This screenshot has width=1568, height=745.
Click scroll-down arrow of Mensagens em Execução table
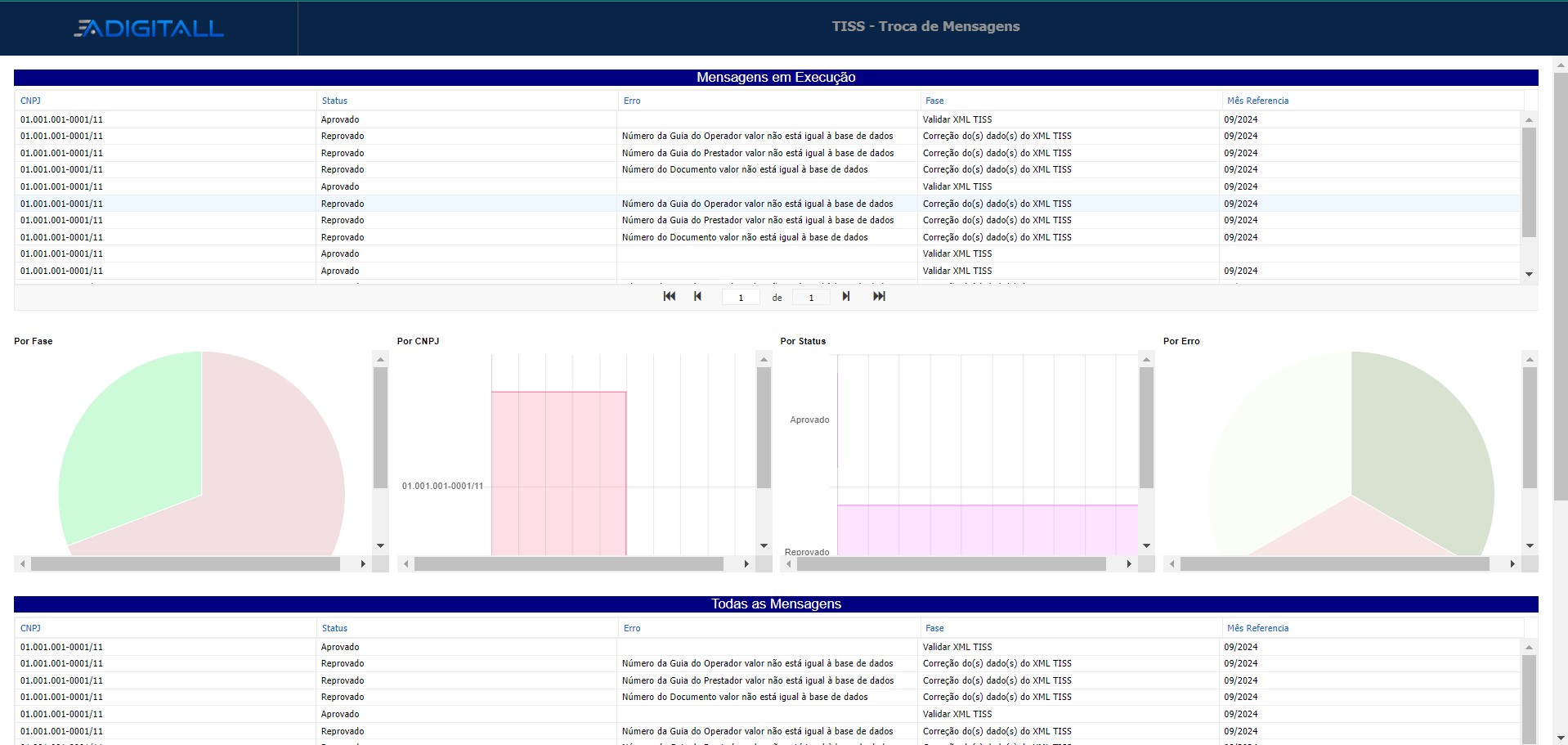(1529, 274)
